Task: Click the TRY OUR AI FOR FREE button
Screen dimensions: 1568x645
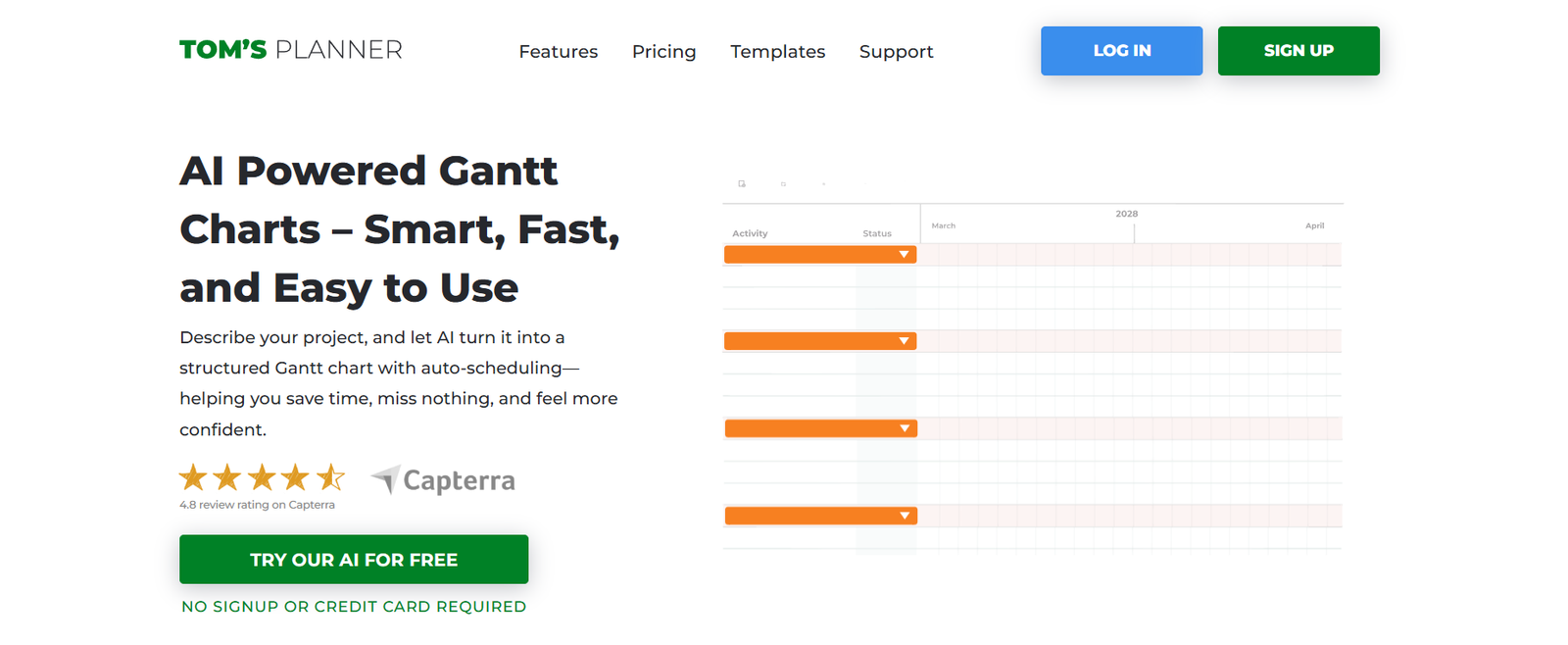Action: pyautogui.click(x=354, y=560)
